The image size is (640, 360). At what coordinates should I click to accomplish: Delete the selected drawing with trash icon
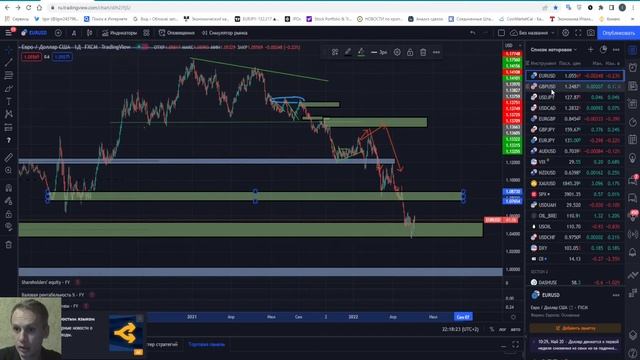click(x=423, y=52)
